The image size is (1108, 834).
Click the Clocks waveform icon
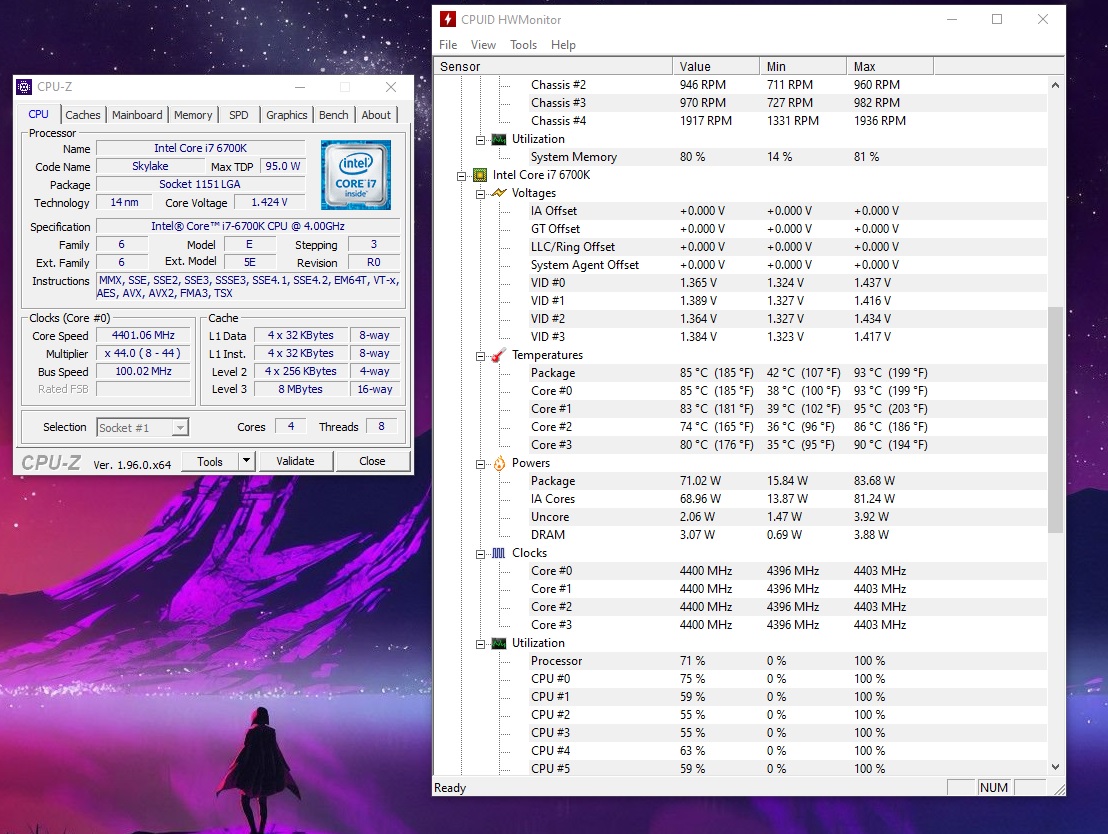[x=499, y=553]
